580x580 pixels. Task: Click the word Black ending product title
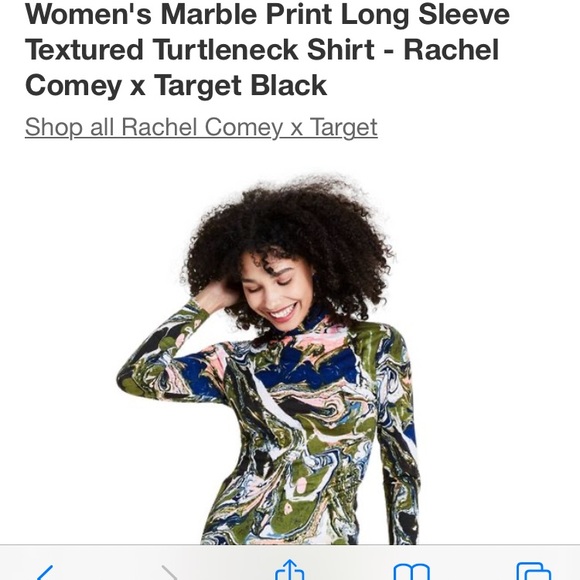coord(288,85)
